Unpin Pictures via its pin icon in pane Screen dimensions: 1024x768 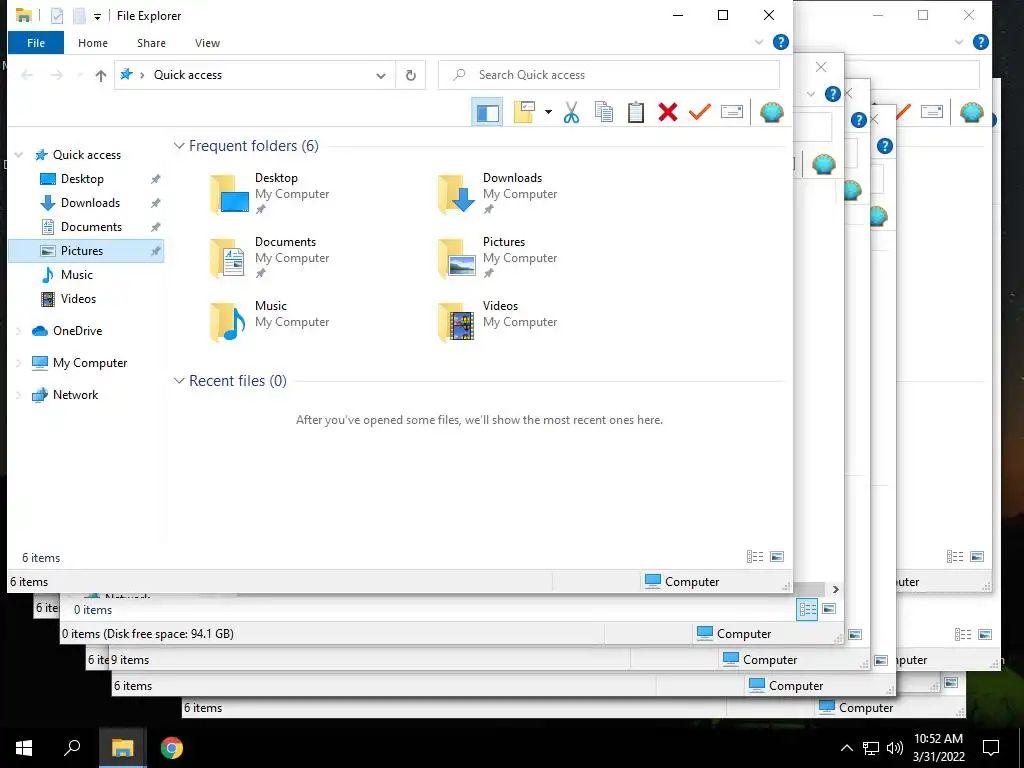(155, 251)
